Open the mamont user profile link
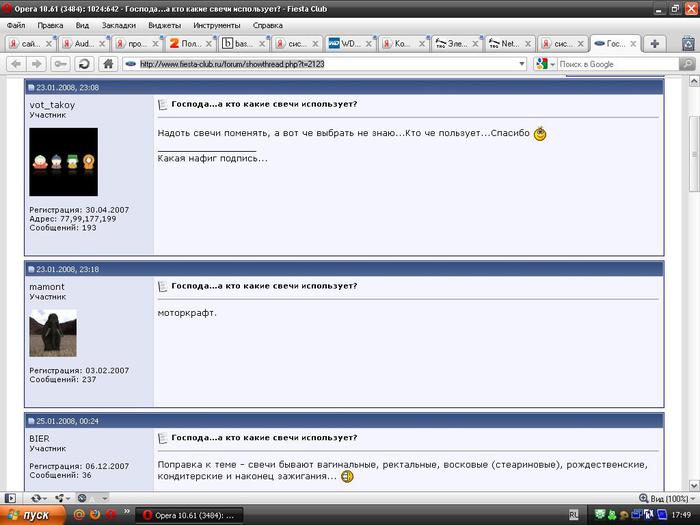The width and height of the screenshot is (700, 525). point(47,287)
